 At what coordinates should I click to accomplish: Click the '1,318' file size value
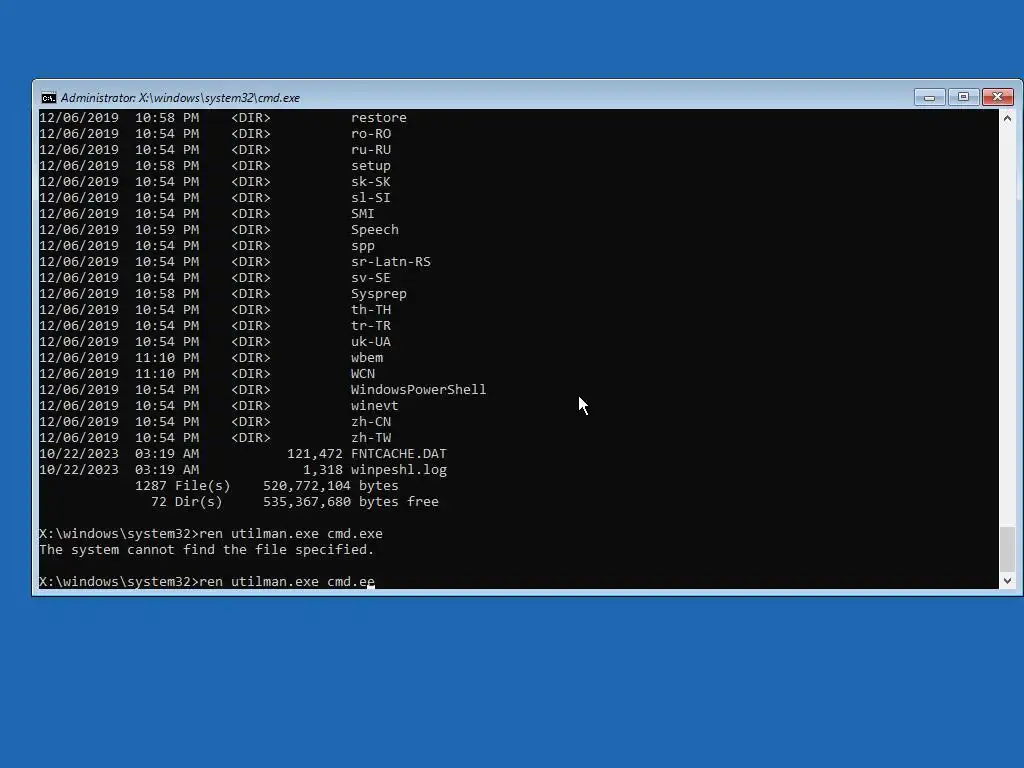(323, 470)
